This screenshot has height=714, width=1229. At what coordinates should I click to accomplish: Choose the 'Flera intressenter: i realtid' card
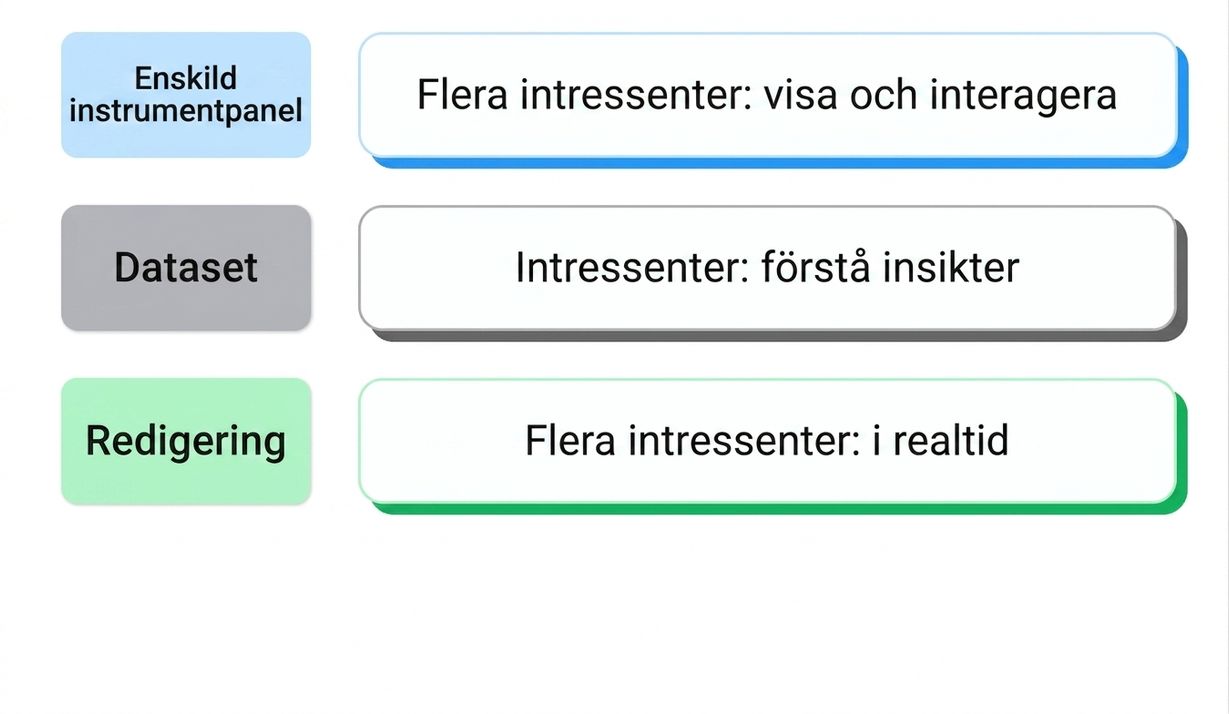click(x=767, y=441)
